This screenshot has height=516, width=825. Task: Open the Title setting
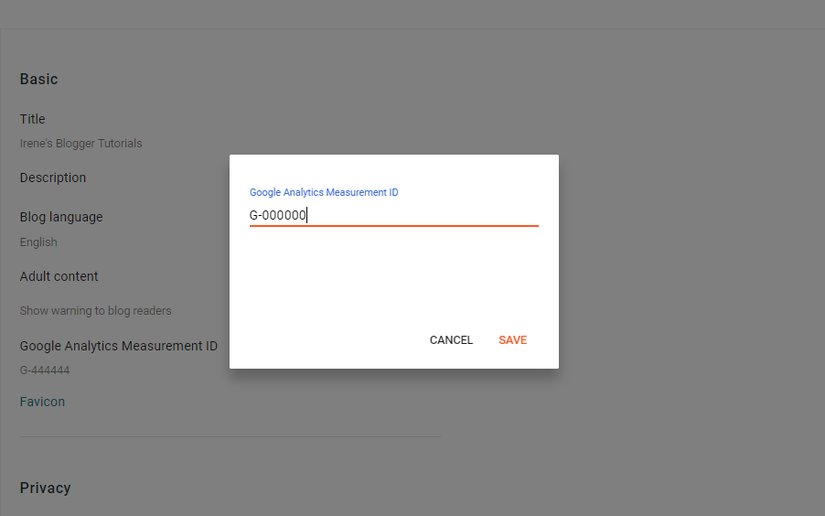coord(33,119)
